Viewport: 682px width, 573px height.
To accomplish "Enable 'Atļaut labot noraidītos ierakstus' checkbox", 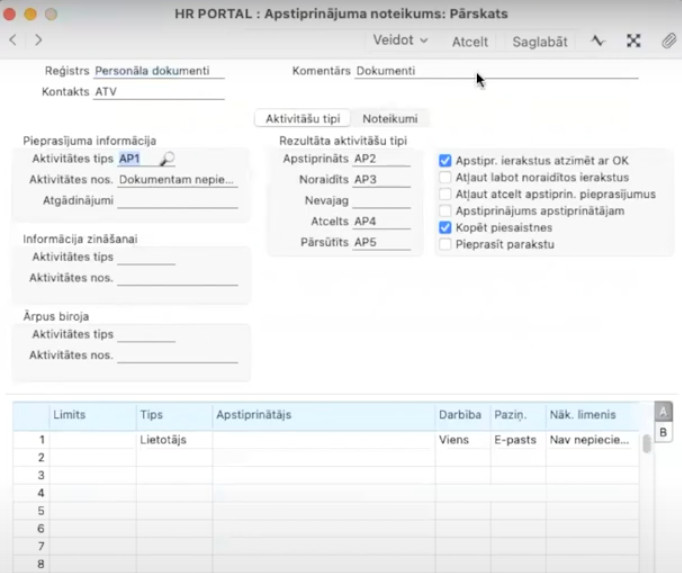I will (x=446, y=177).
